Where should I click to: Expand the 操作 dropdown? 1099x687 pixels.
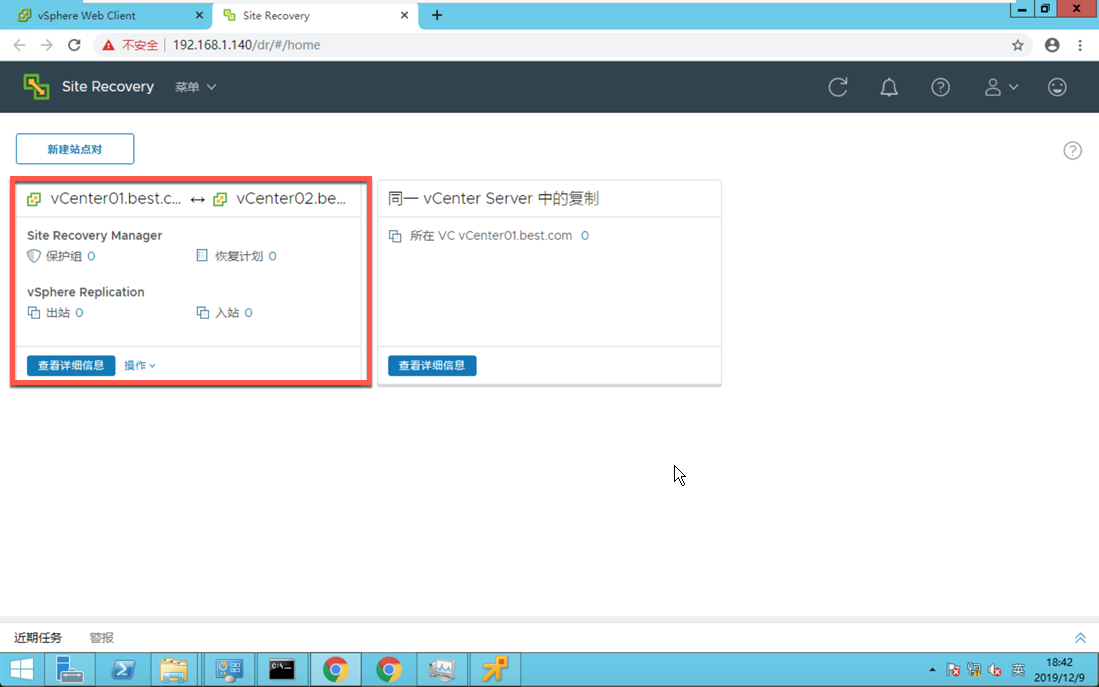coord(139,365)
